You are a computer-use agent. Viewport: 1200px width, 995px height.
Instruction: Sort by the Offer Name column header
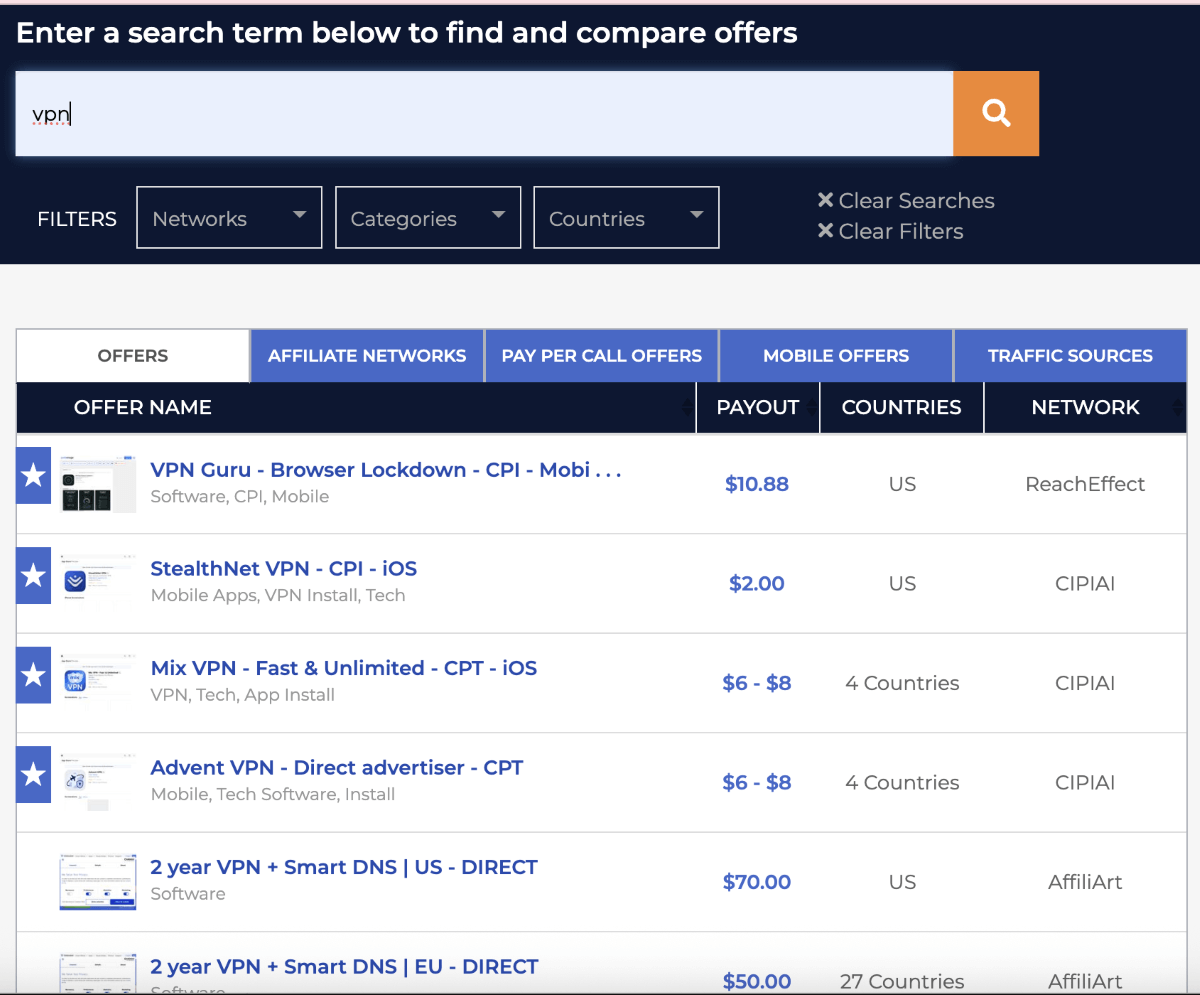(x=143, y=407)
